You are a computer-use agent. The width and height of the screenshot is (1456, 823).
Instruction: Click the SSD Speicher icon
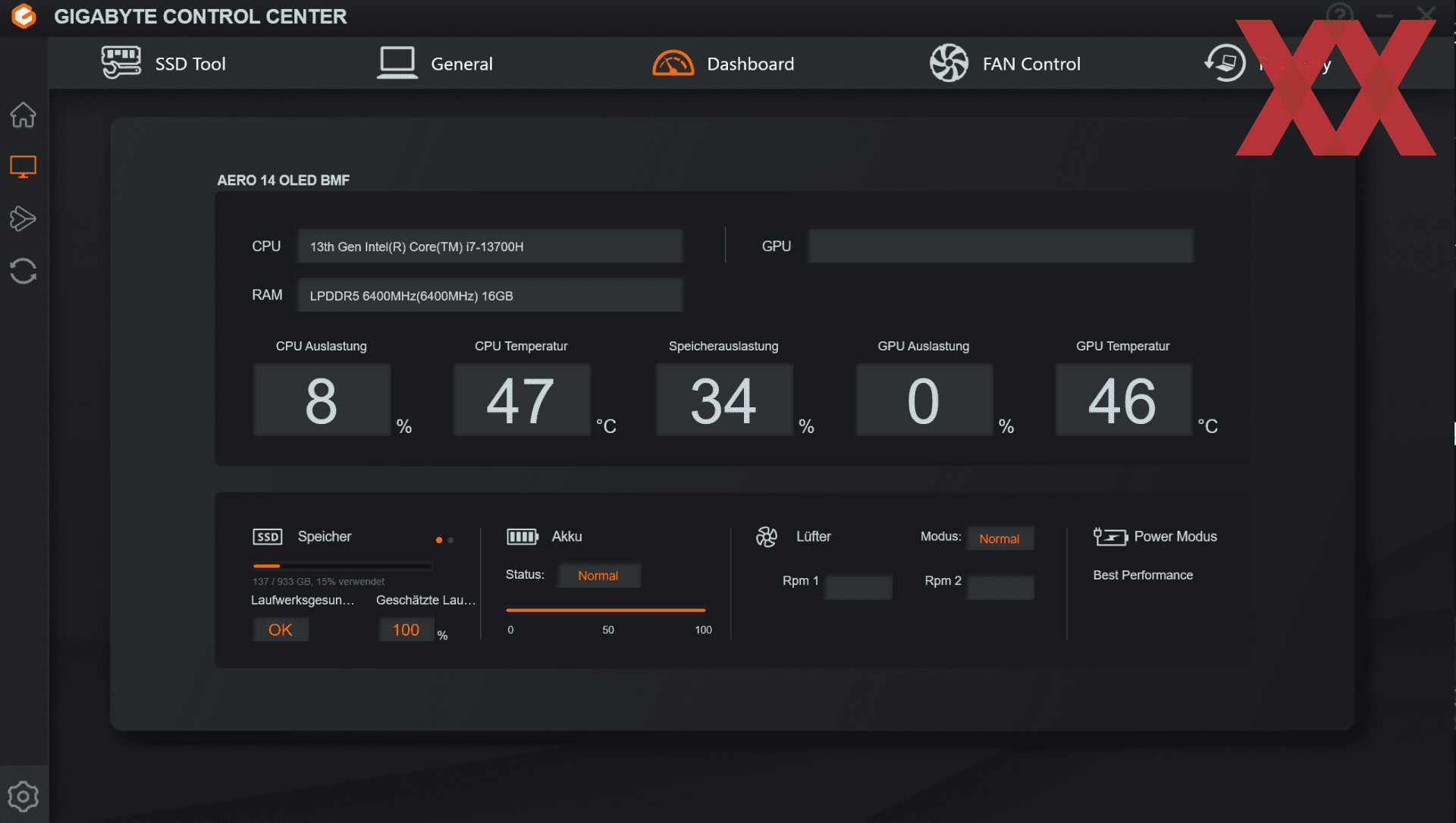point(268,537)
